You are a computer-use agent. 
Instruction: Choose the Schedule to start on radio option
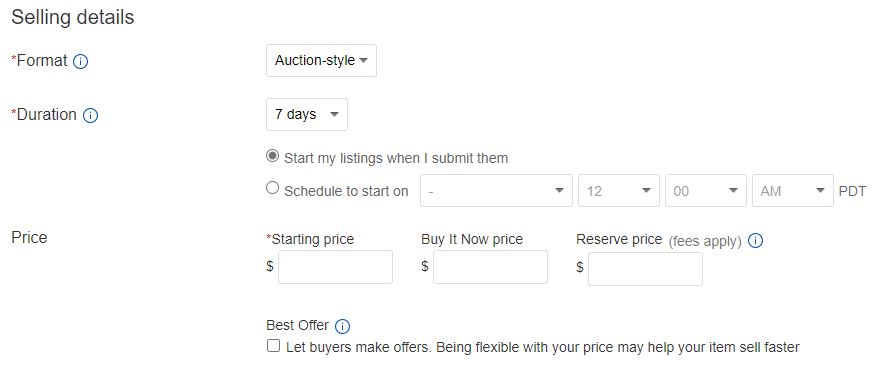[273, 188]
